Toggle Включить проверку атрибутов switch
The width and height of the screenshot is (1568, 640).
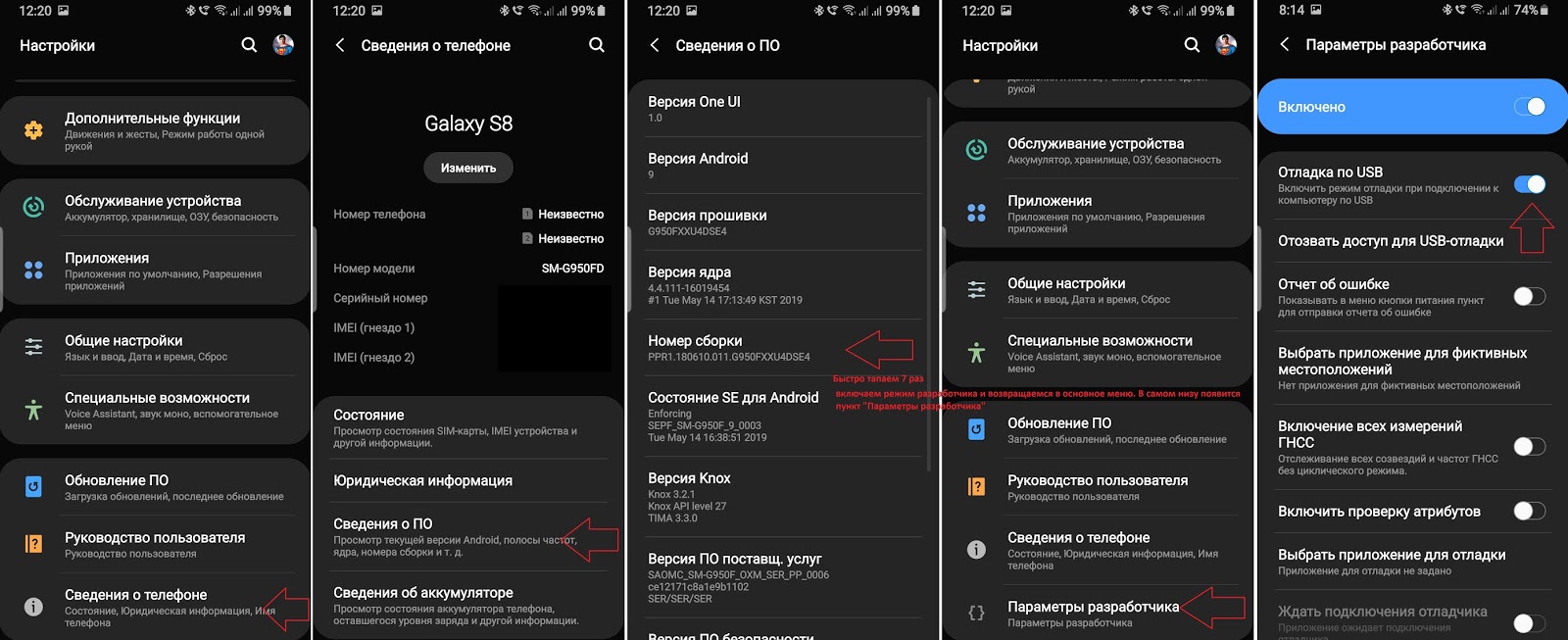[x=1530, y=511]
